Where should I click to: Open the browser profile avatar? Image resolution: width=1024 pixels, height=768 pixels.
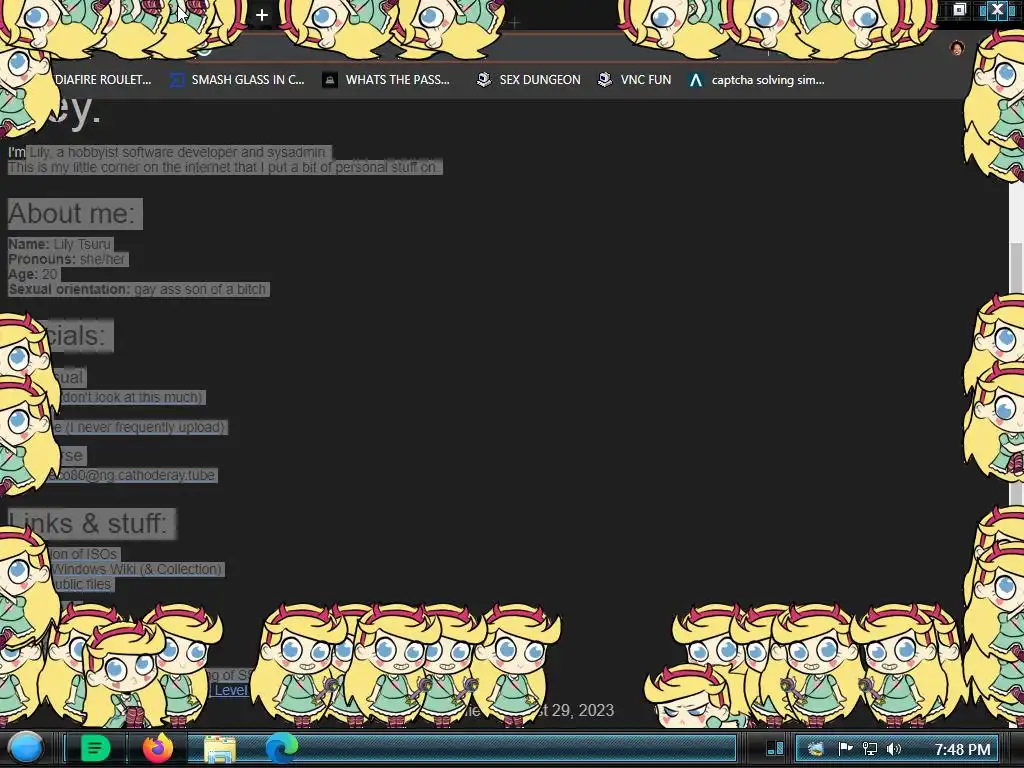(x=957, y=48)
